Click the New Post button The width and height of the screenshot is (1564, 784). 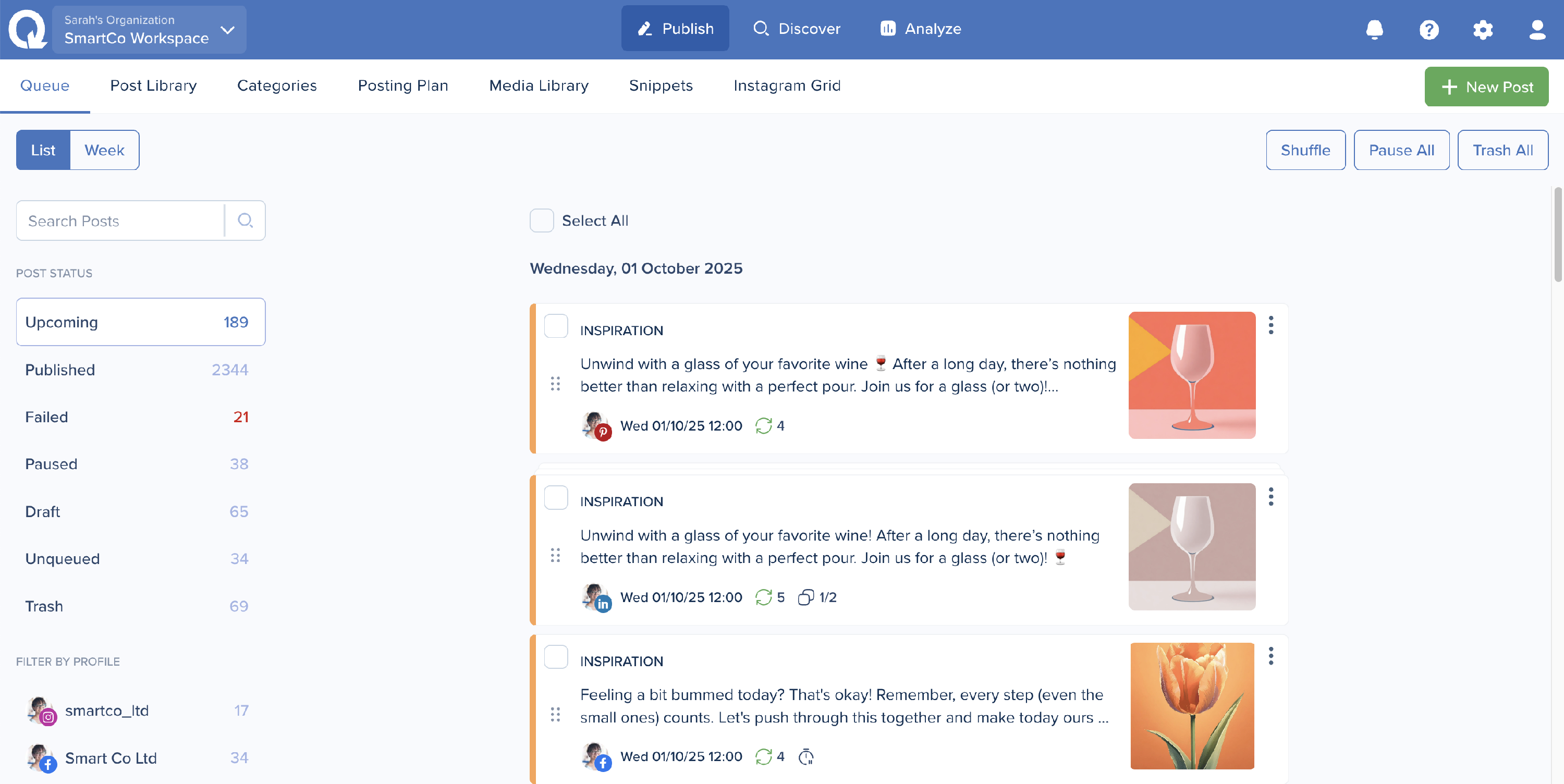click(x=1486, y=87)
